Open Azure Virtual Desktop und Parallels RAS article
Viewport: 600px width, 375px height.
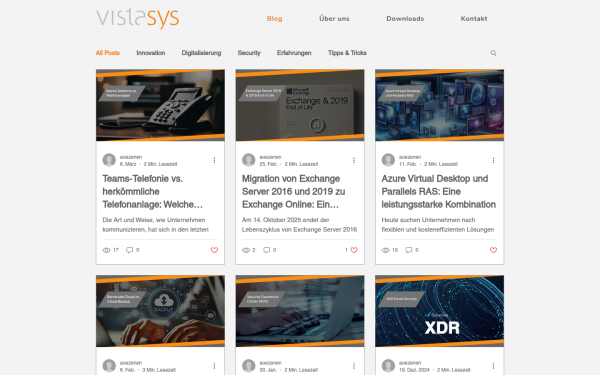point(439,191)
